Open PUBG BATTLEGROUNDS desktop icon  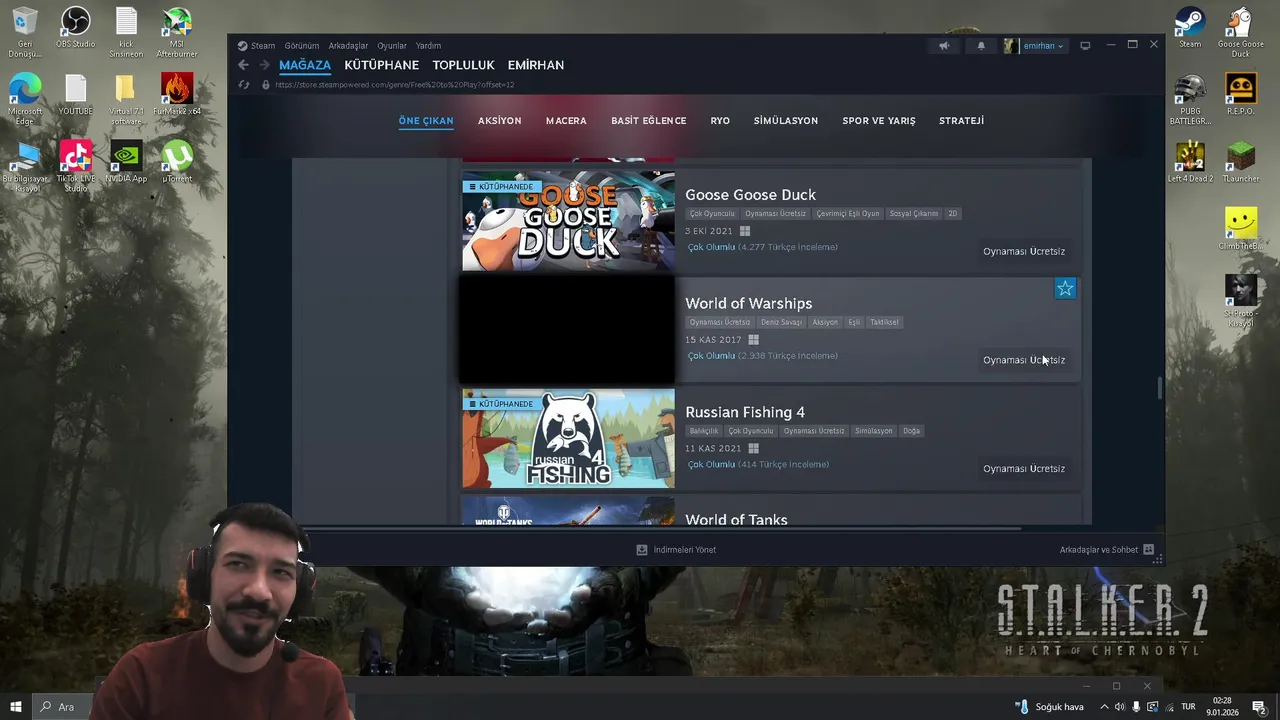1190,100
